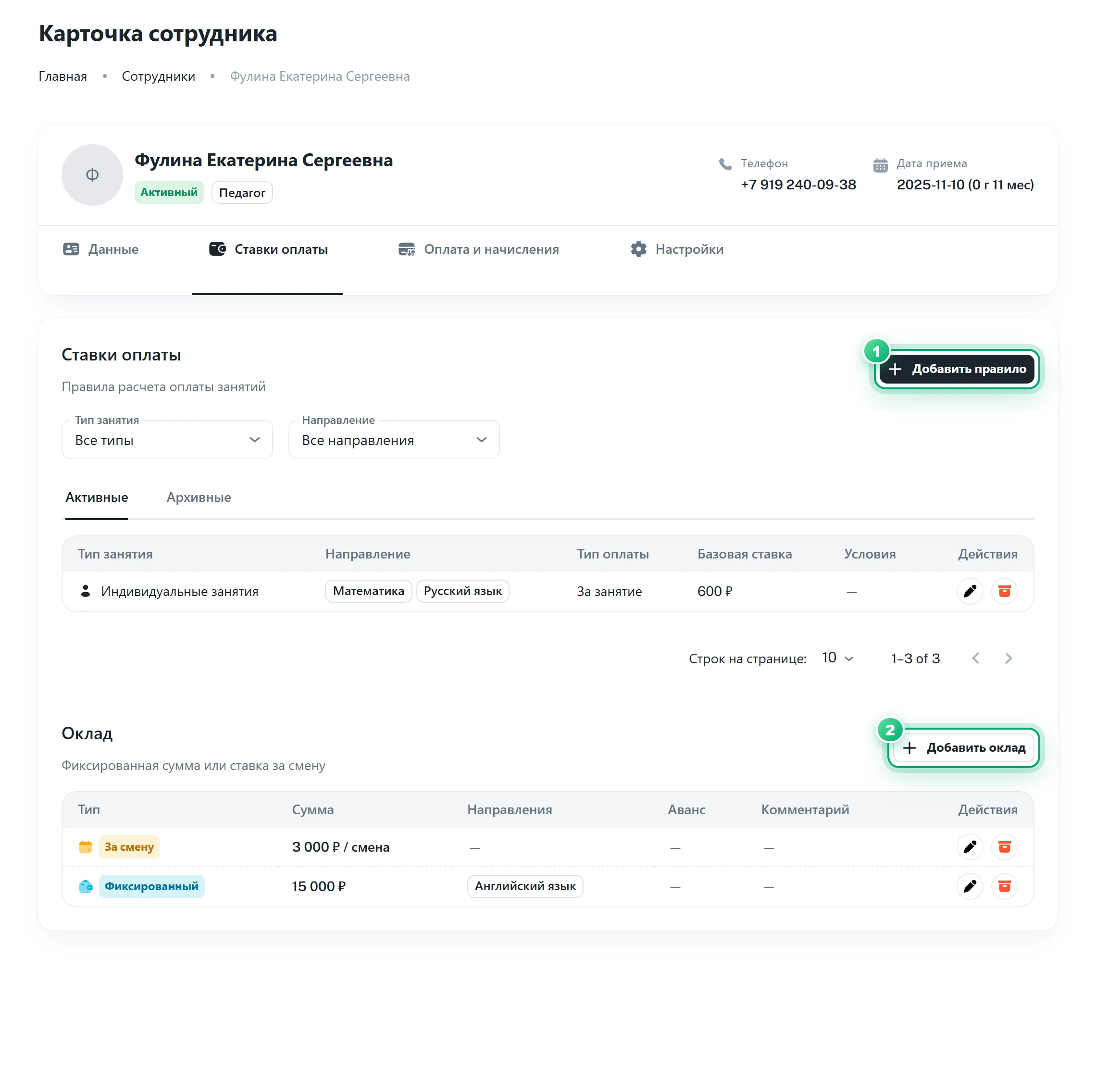Viewport: 1096px width, 1092px height.
Task: Switch to Оплата и начисления tab
Action: [x=478, y=249]
